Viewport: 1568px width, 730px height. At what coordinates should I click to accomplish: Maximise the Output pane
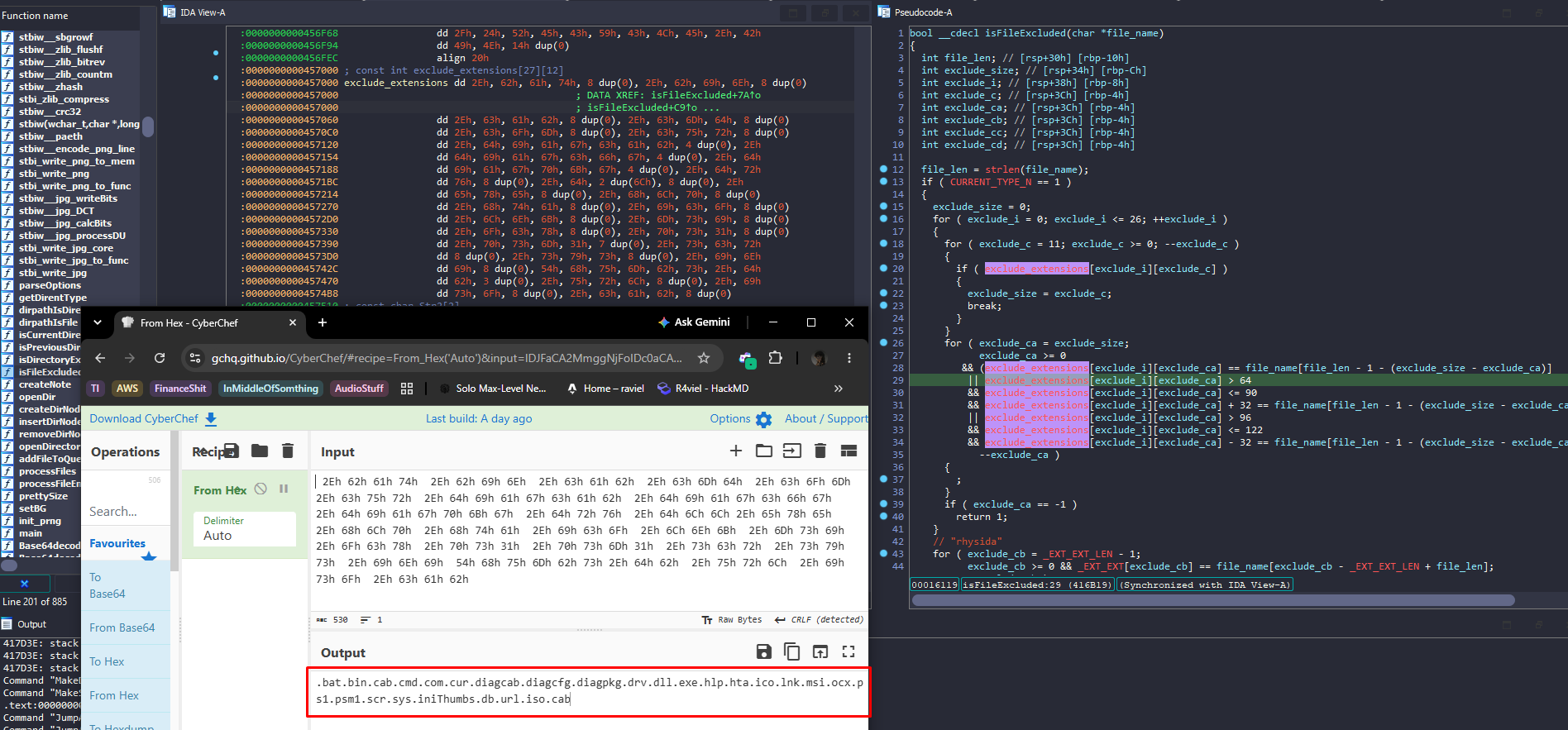[x=849, y=651]
